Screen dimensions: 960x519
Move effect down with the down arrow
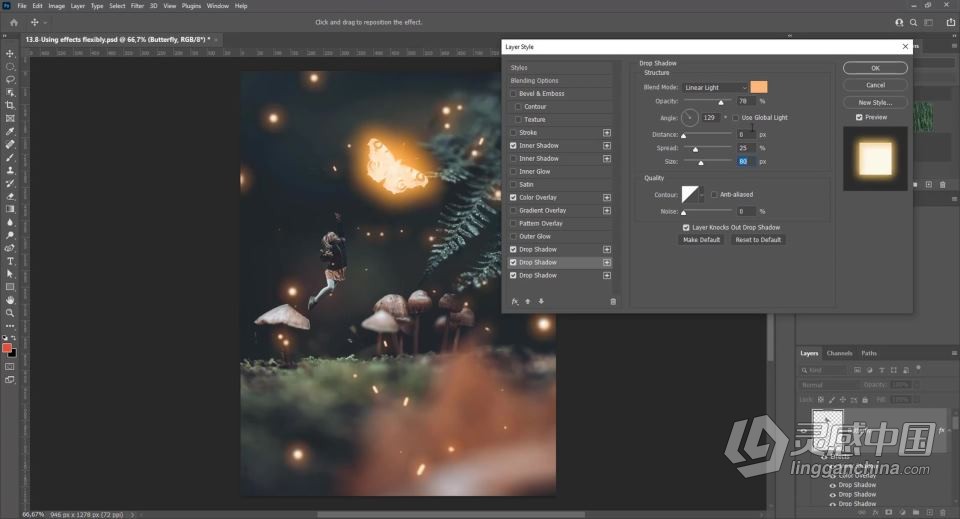pos(541,302)
